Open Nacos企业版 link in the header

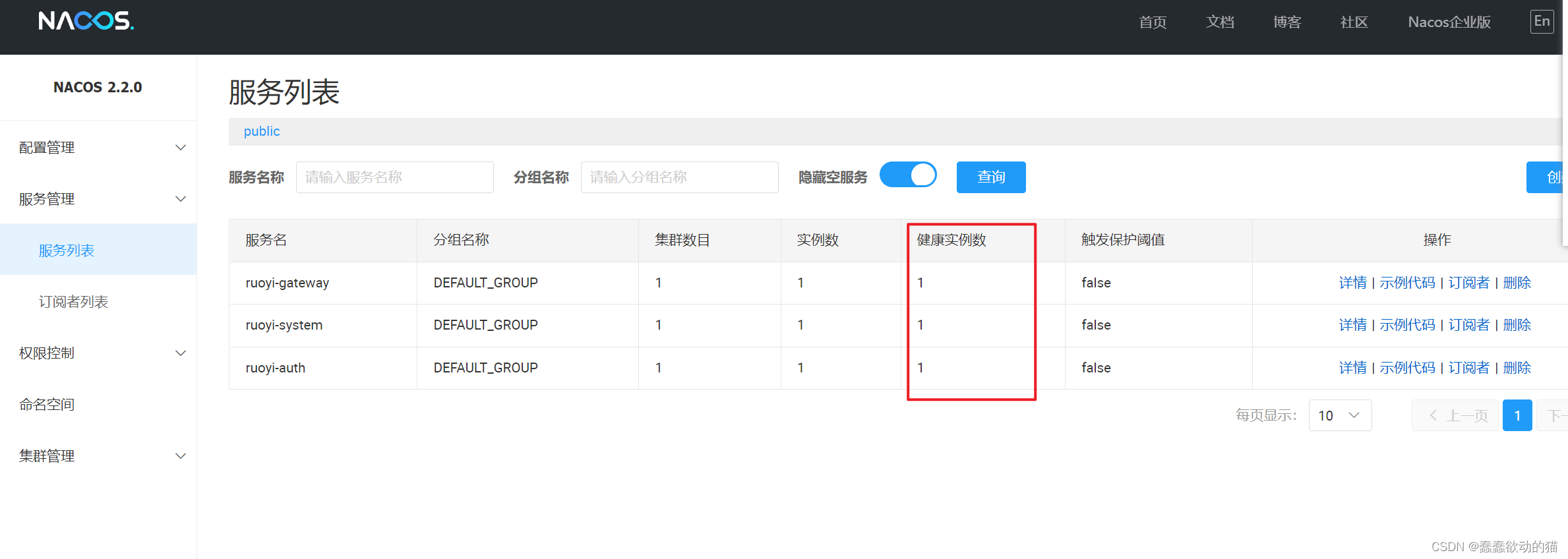click(1449, 22)
